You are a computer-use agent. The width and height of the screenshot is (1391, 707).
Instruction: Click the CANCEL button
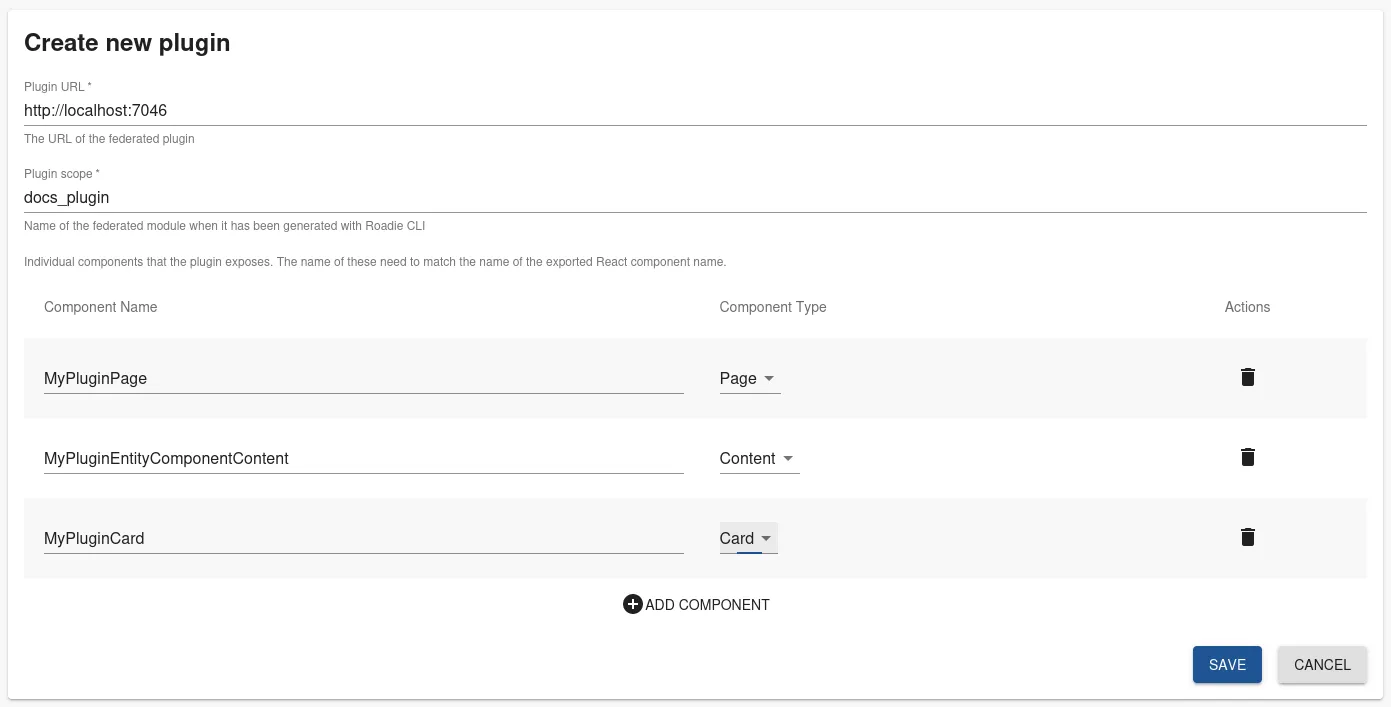[x=1322, y=664]
